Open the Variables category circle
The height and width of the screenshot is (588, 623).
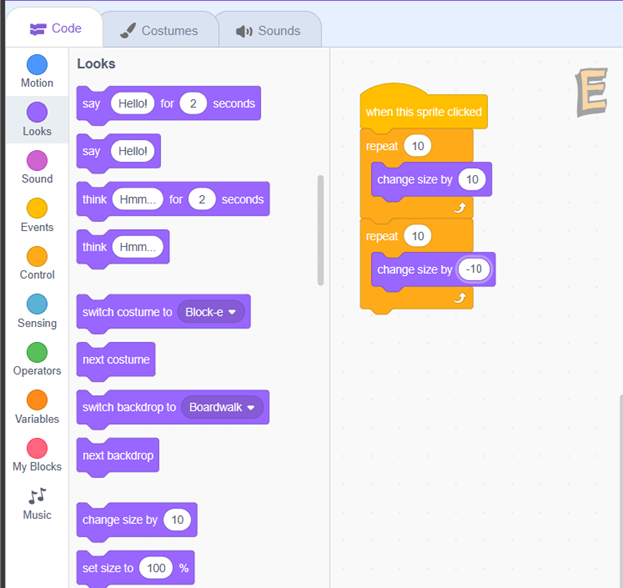pyautogui.click(x=37, y=400)
